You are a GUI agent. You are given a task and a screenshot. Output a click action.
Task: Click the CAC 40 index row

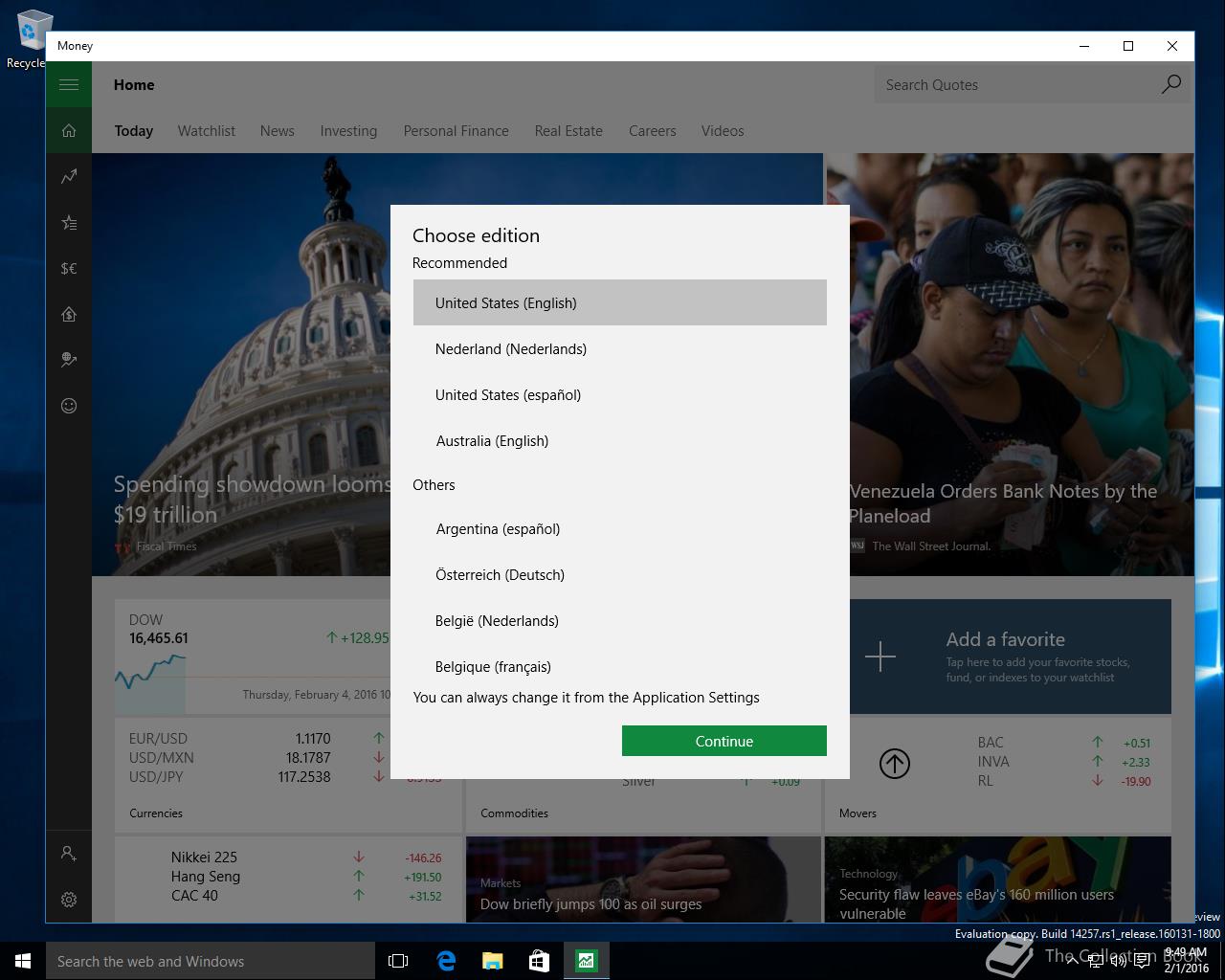[x=306, y=896]
